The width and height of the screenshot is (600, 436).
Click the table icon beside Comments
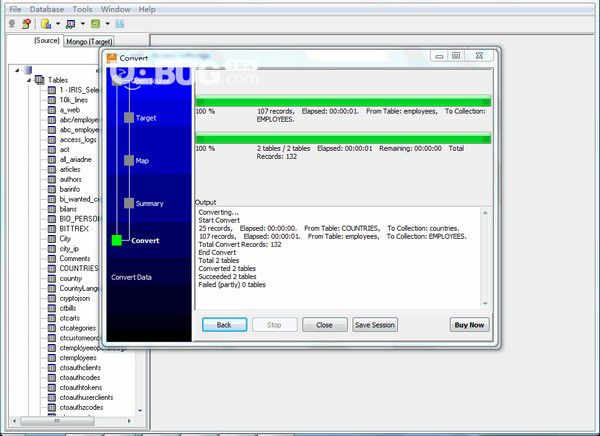coord(52,259)
